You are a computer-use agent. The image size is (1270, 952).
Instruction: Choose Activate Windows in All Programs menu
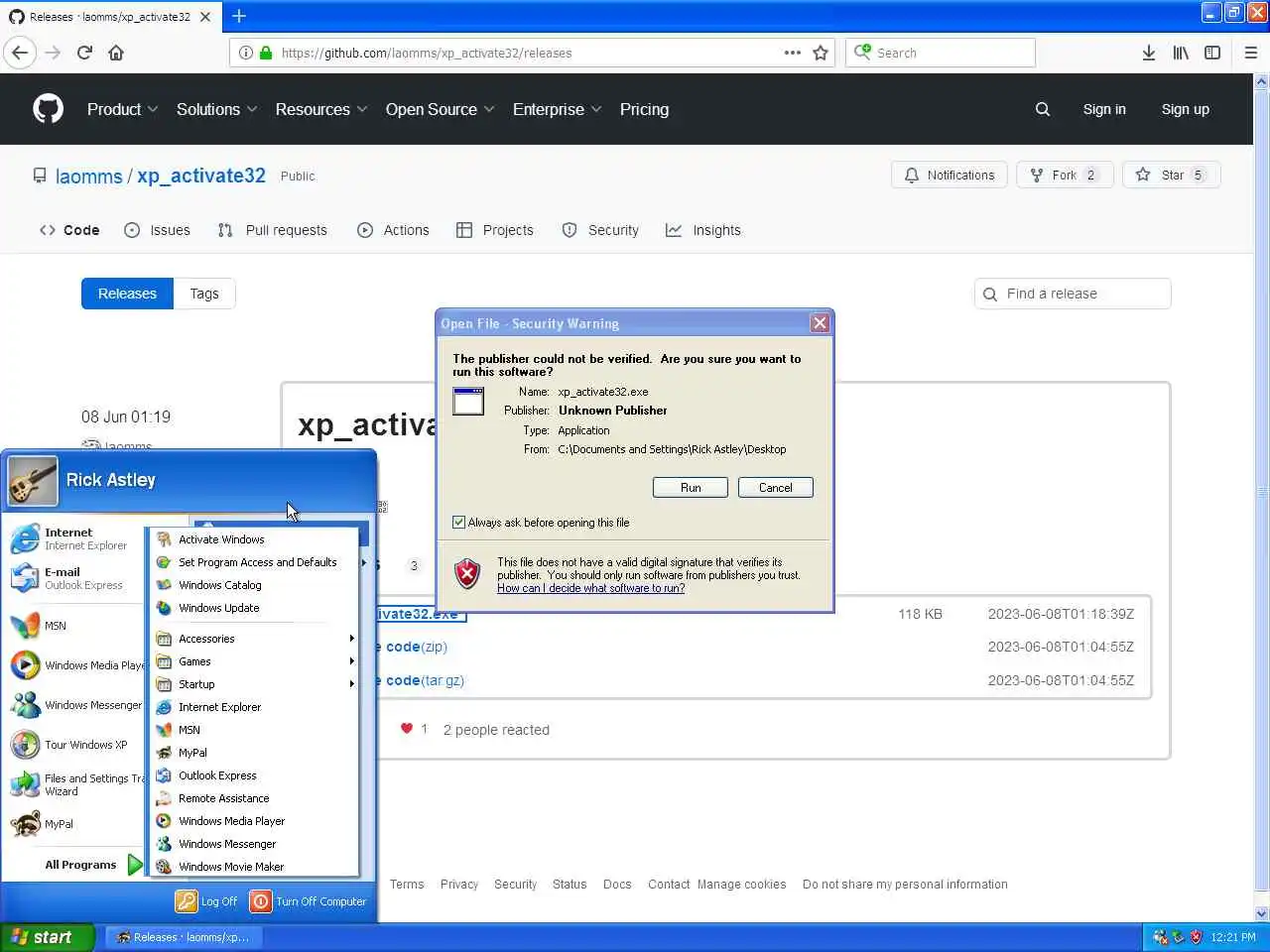pyautogui.click(x=254, y=539)
